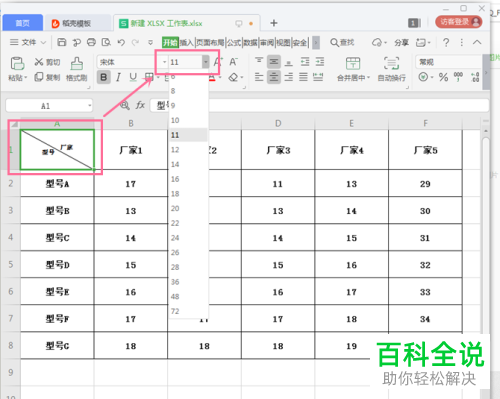Switch to the 插入 ribbon tab

point(187,42)
